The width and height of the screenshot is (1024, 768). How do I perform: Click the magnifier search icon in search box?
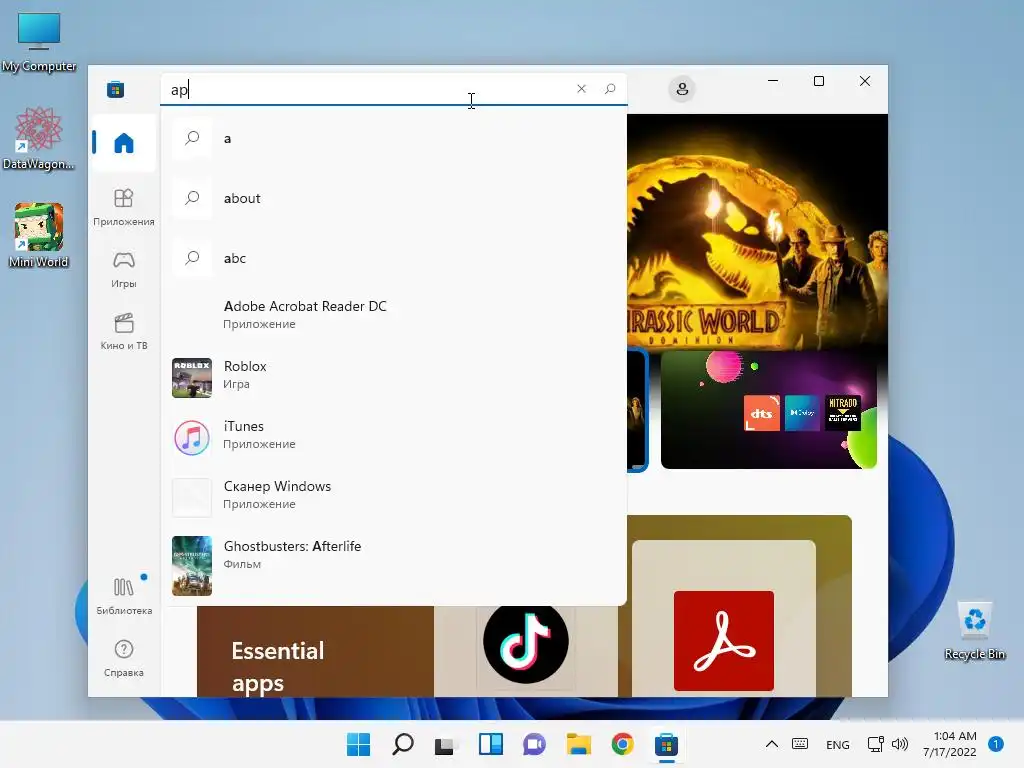[x=610, y=89]
